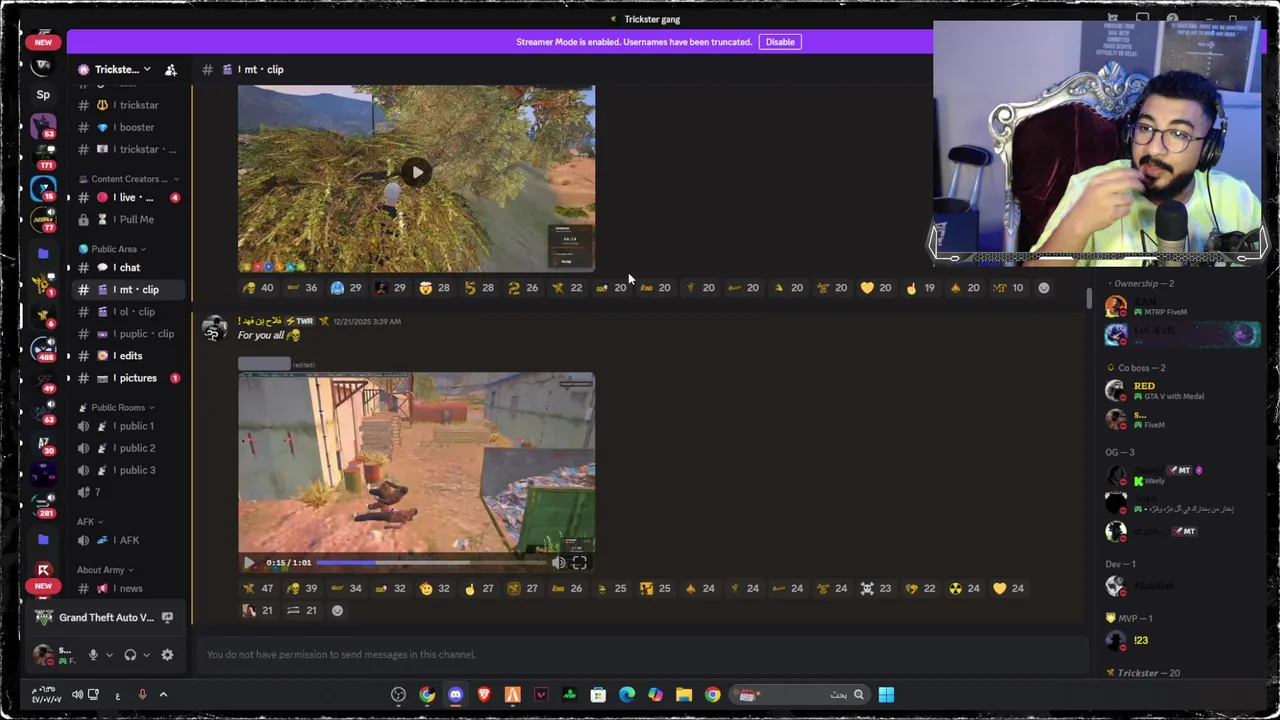Toggle the first reaction showing 47
This screenshot has width=1280, height=720.
click(258, 588)
